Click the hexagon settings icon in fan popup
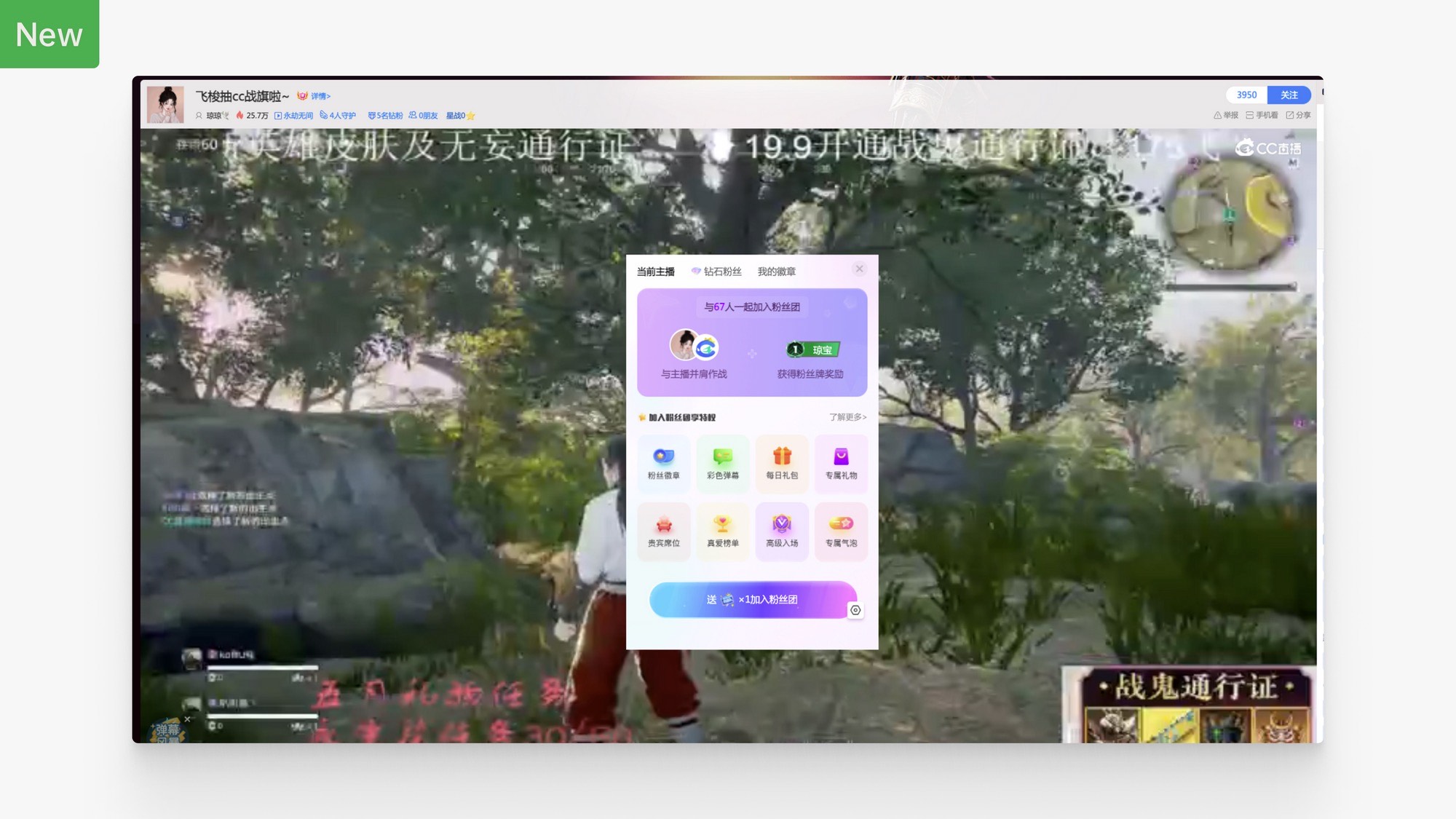This screenshot has height=819, width=1456. tap(855, 610)
